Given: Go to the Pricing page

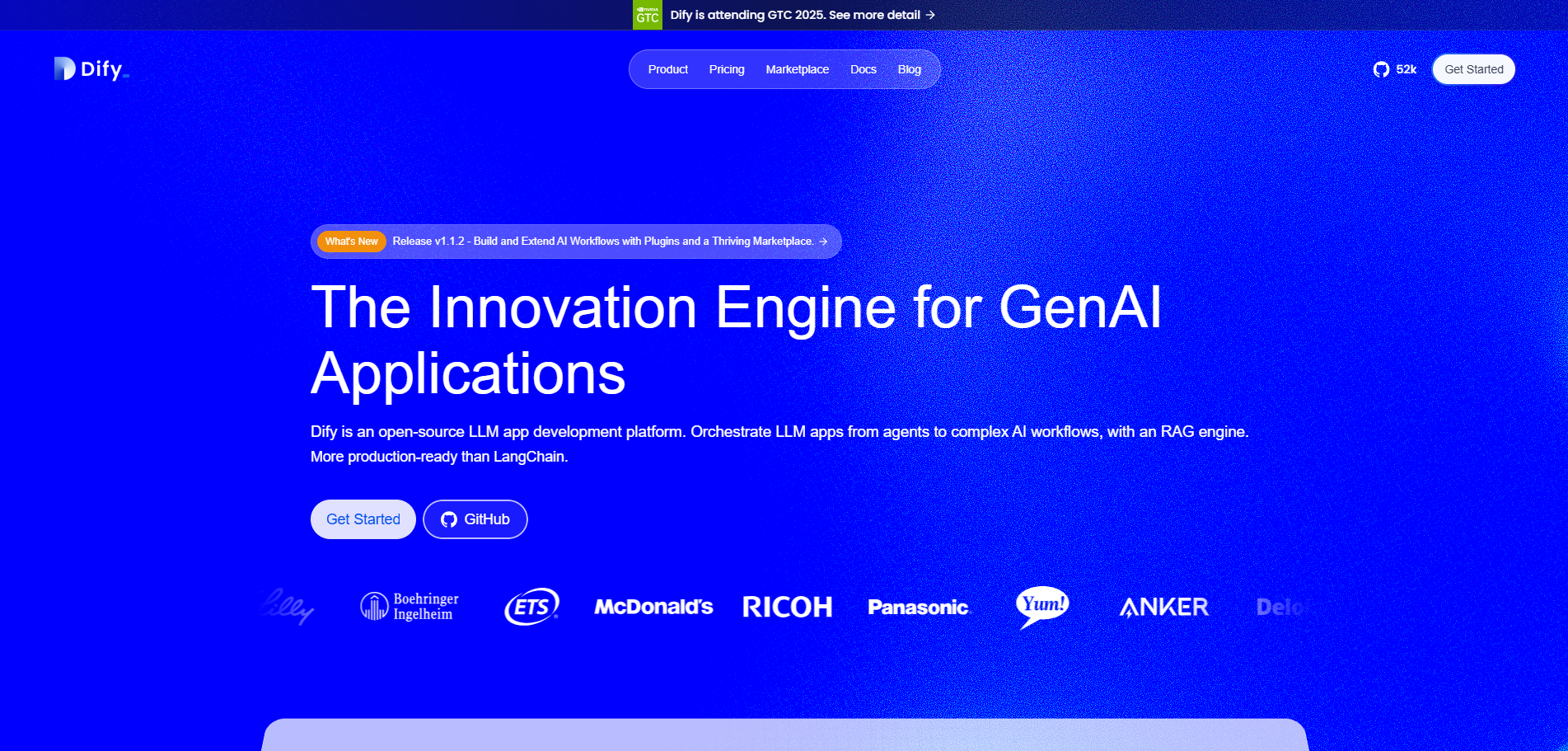Looking at the screenshot, I should click(x=727, y=69).
